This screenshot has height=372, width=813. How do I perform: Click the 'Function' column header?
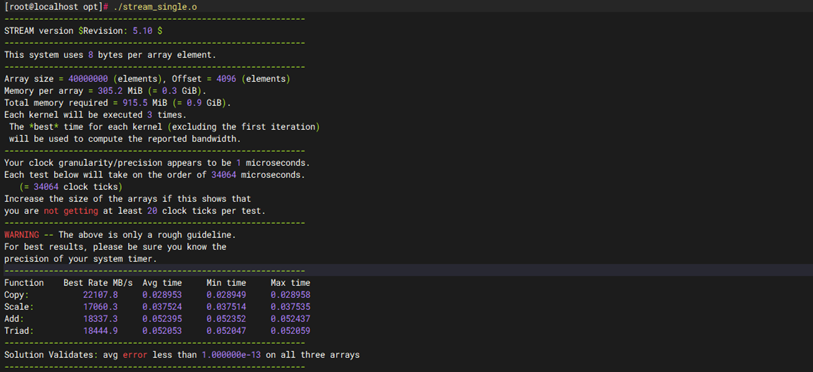(24, 283)
